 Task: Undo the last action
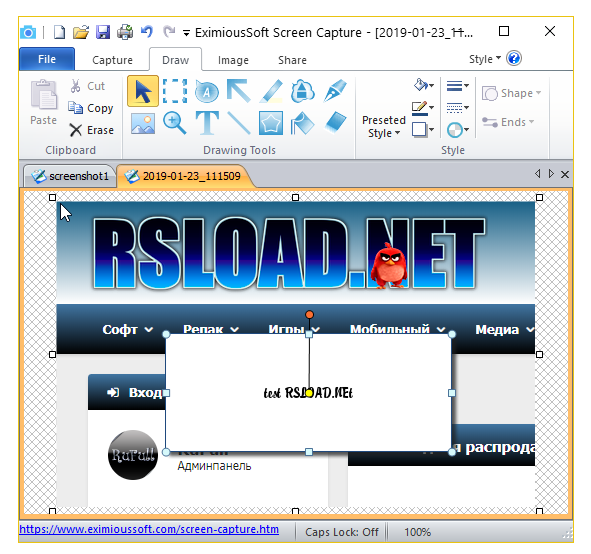(147, 32)
